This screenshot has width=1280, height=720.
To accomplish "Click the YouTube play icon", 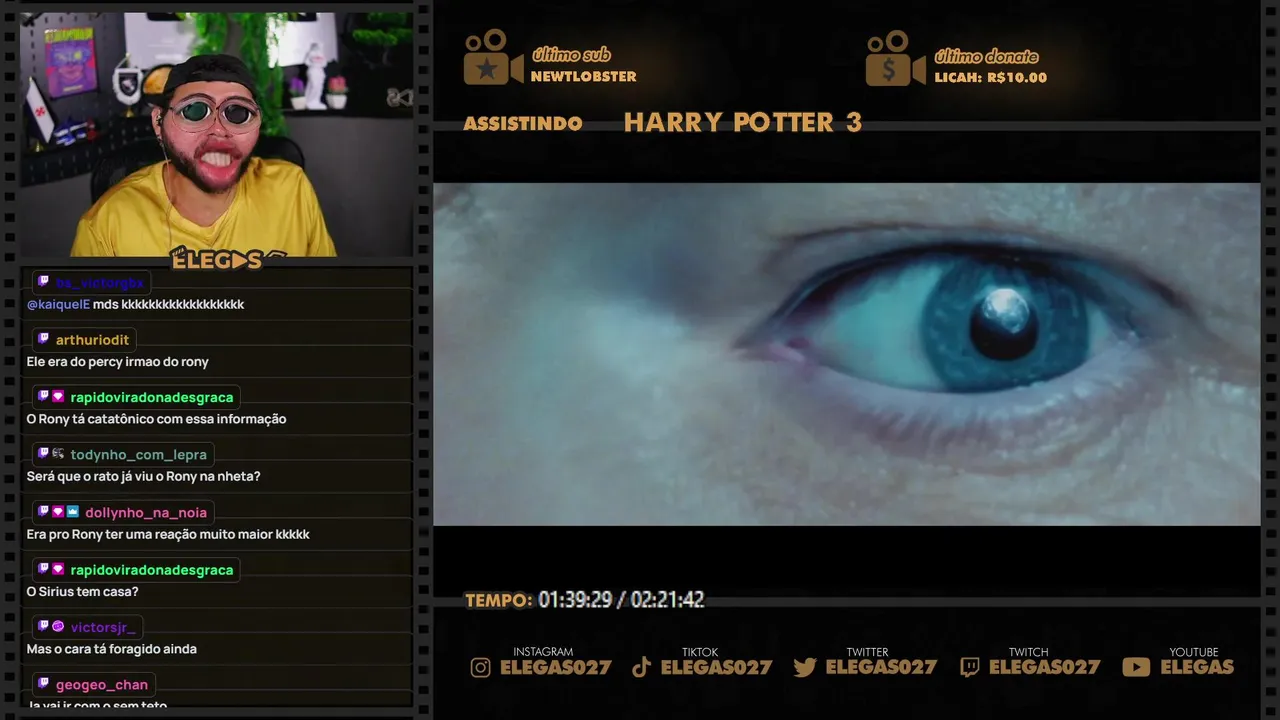I will pos(1136,668).
